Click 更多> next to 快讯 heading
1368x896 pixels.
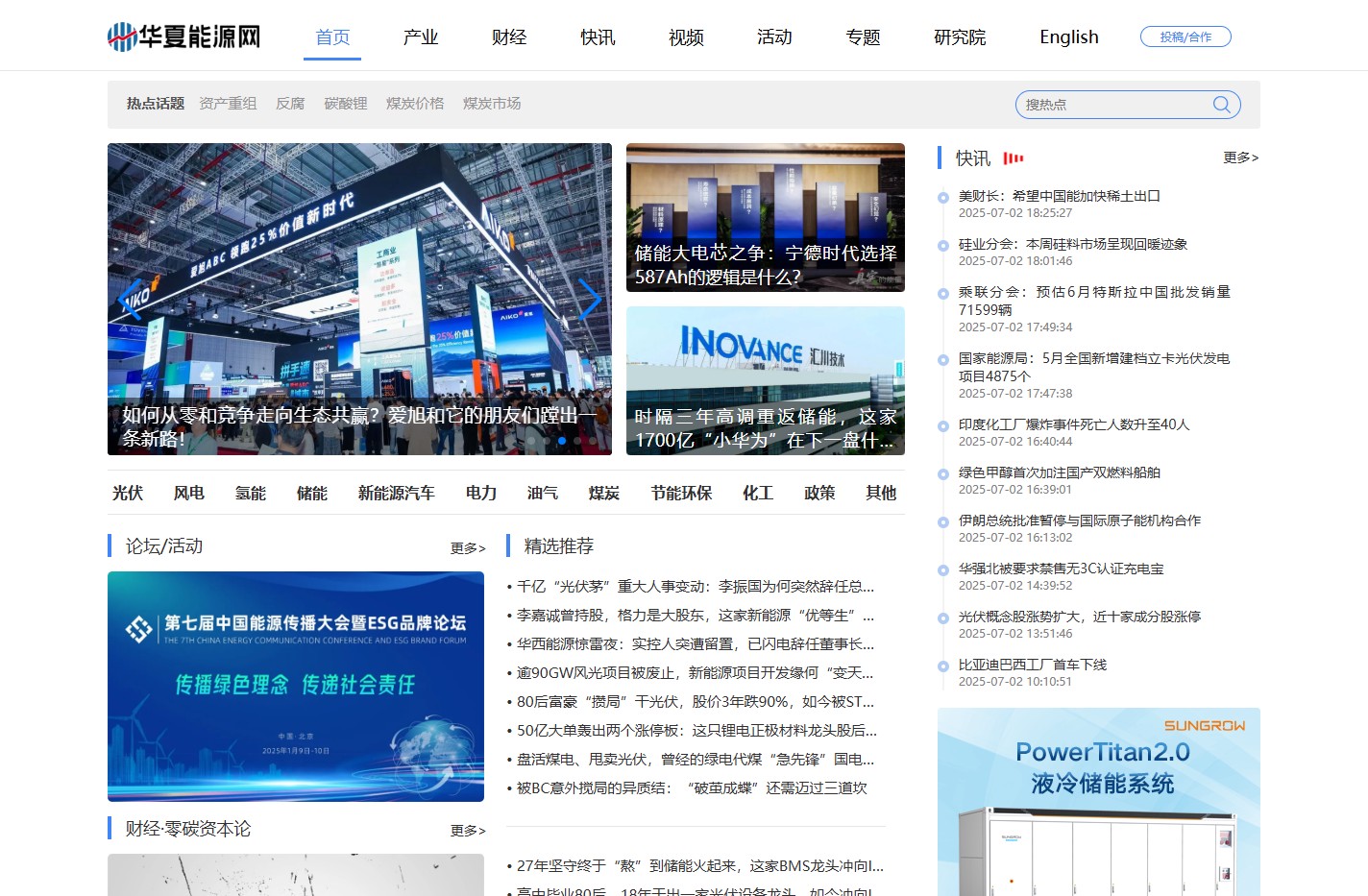pyautogui.click(x=1240, y=157)
